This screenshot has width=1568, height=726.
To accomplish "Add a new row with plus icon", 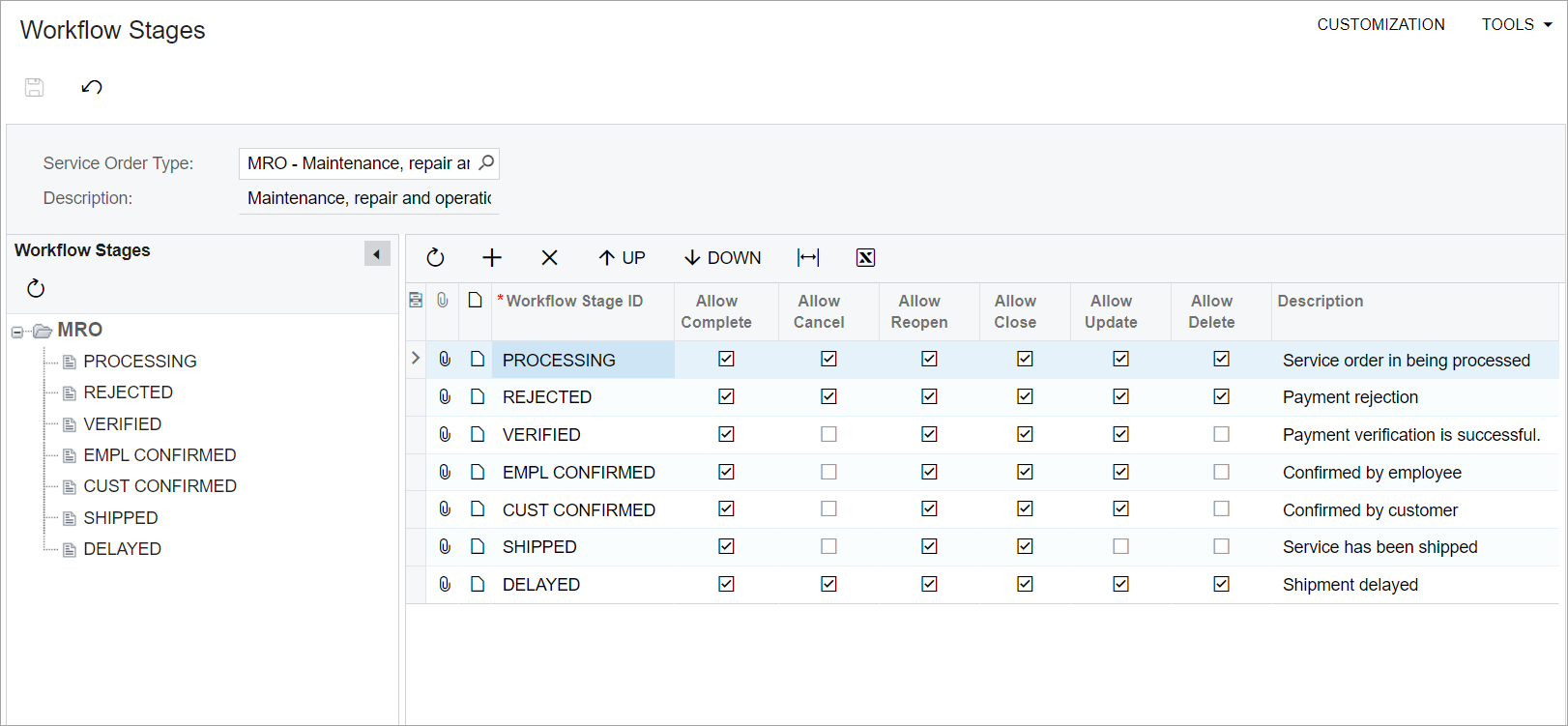I will 492,257.
